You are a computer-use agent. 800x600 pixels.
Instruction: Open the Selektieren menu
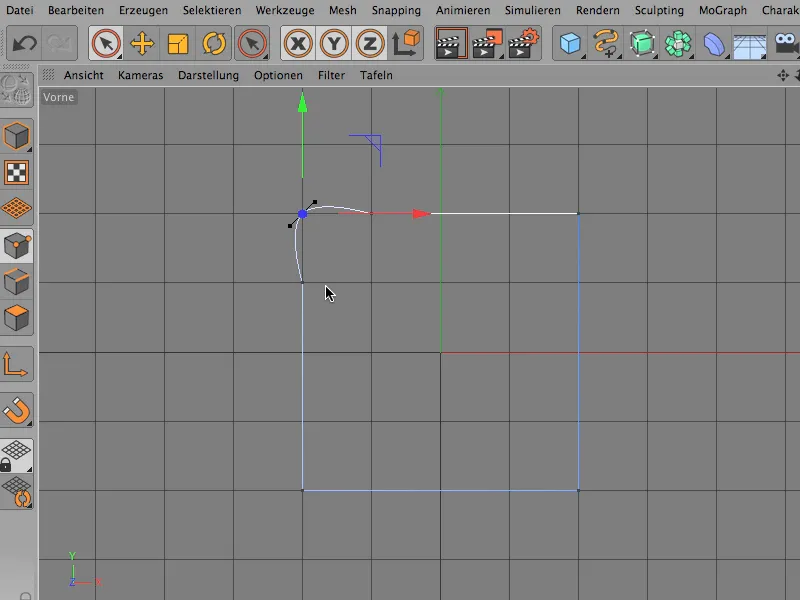pos(212,10)
